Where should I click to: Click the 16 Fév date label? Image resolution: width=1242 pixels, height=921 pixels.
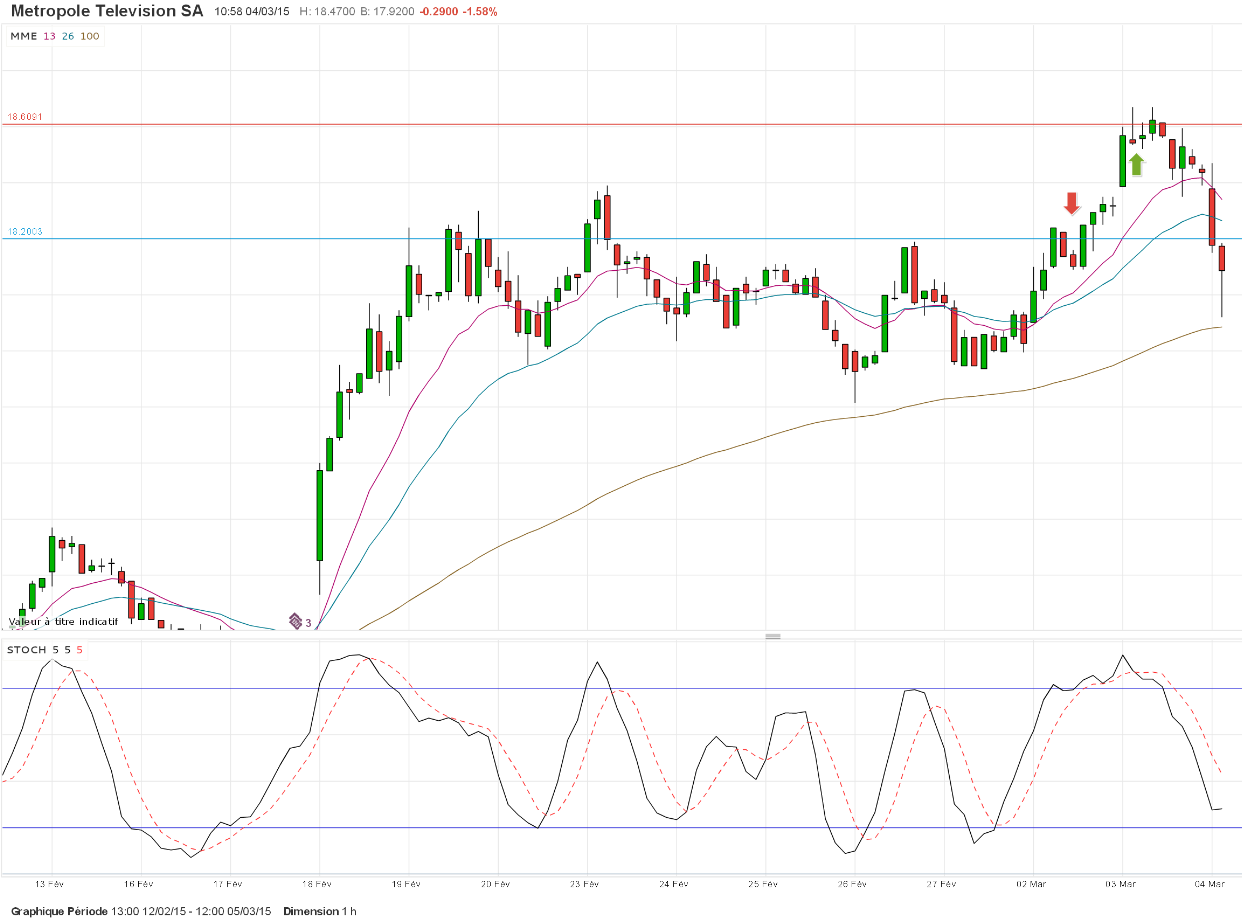point(139,884)
